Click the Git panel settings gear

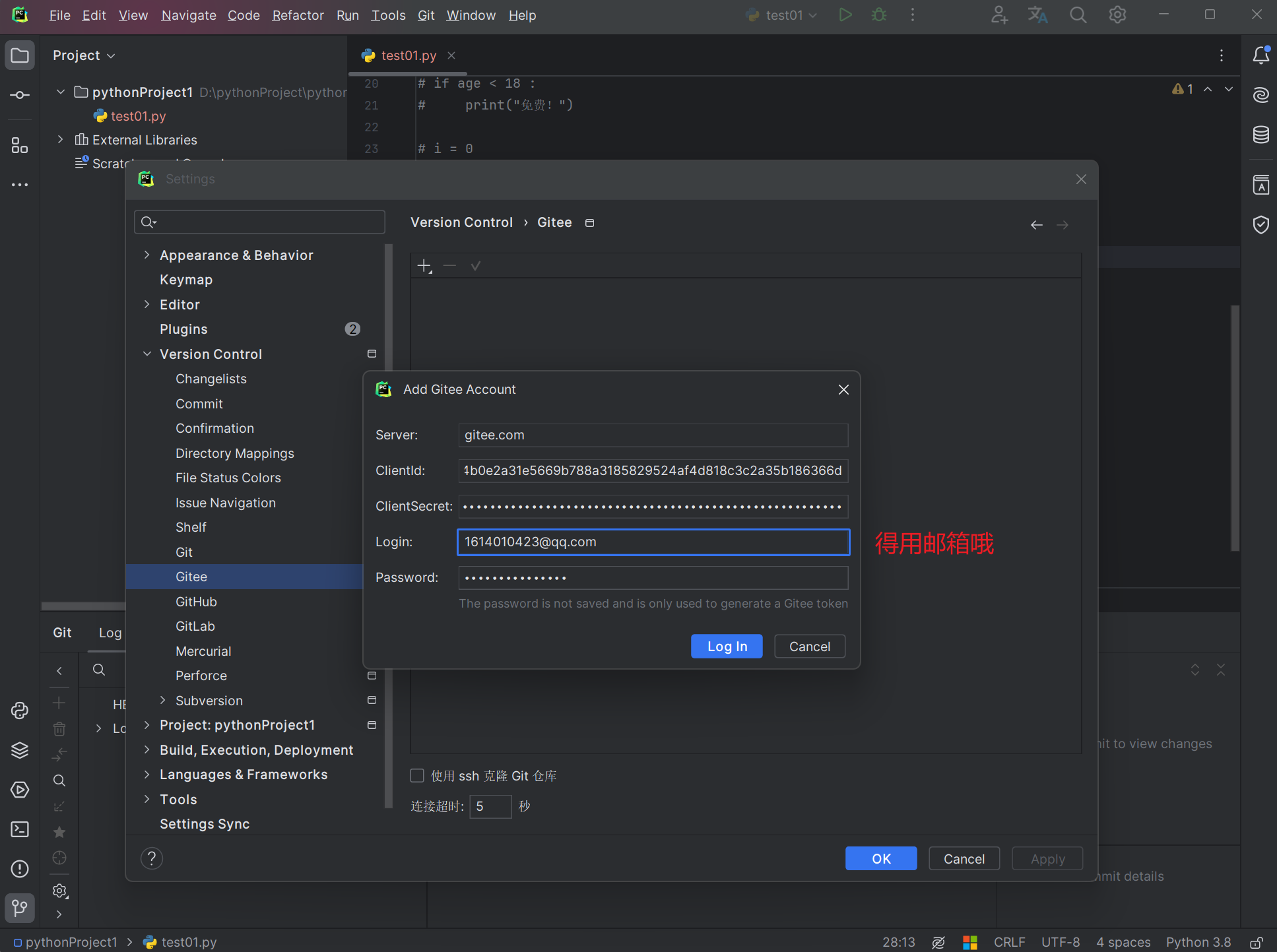59,891
